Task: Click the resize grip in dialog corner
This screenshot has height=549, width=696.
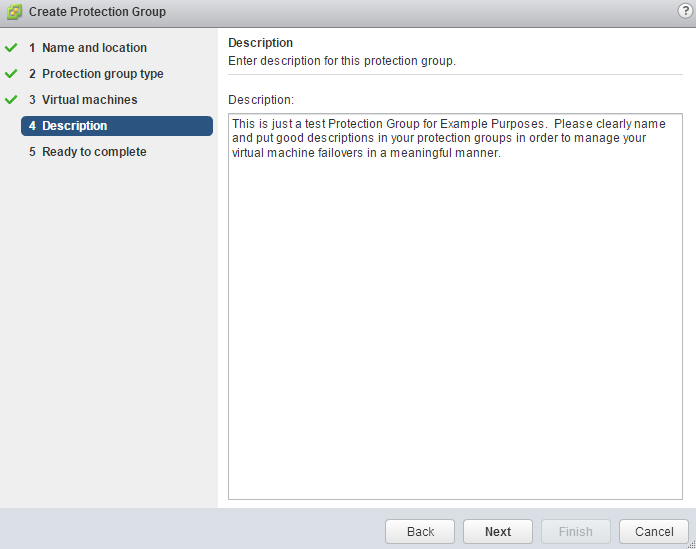Action: (690, 543)
